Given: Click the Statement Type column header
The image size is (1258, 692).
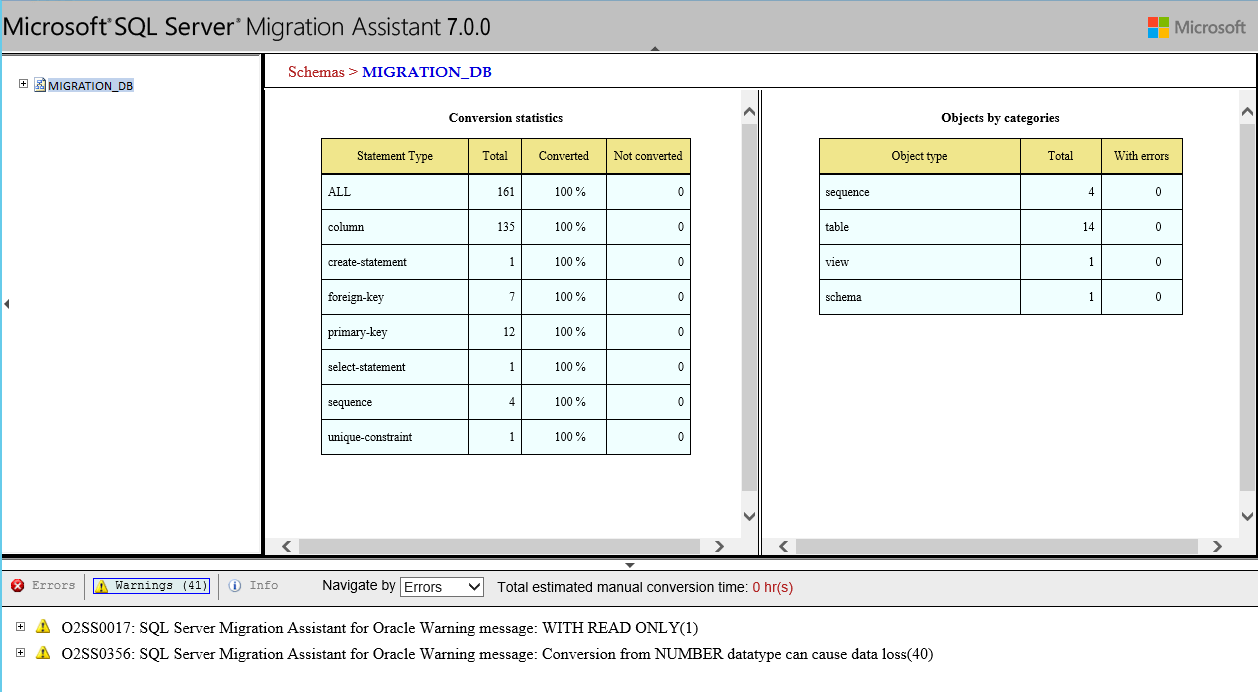Looking at the screenshot, I should click(x=395, y=156).
